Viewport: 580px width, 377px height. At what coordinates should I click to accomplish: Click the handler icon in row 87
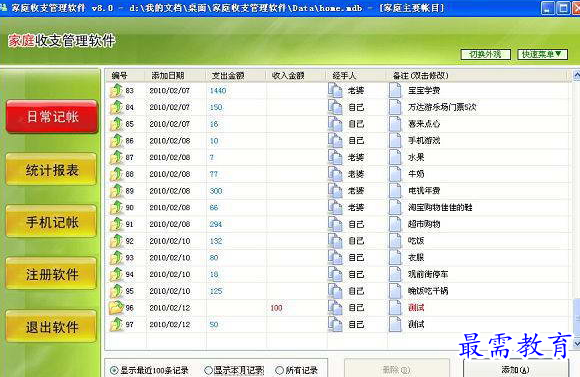[335, 157]
